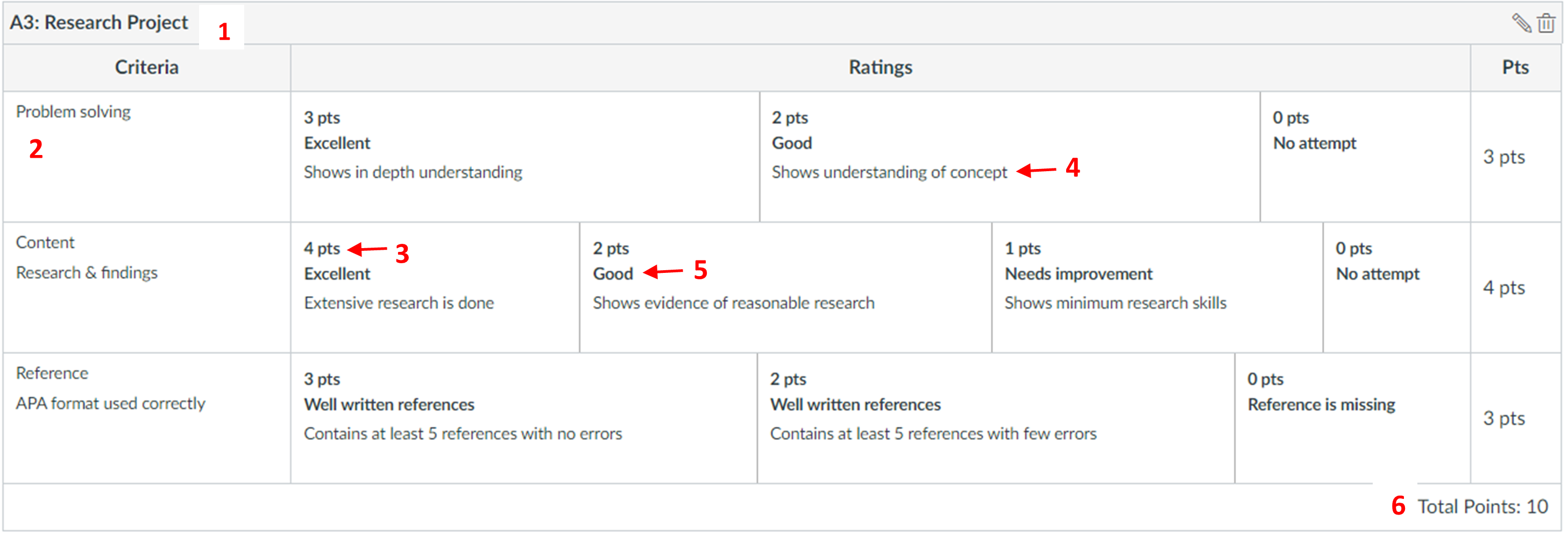Select 1 pts Needs improvement rating
Screen dimensions: 1568x535
pyautogui.click(x=1157, y=287)
